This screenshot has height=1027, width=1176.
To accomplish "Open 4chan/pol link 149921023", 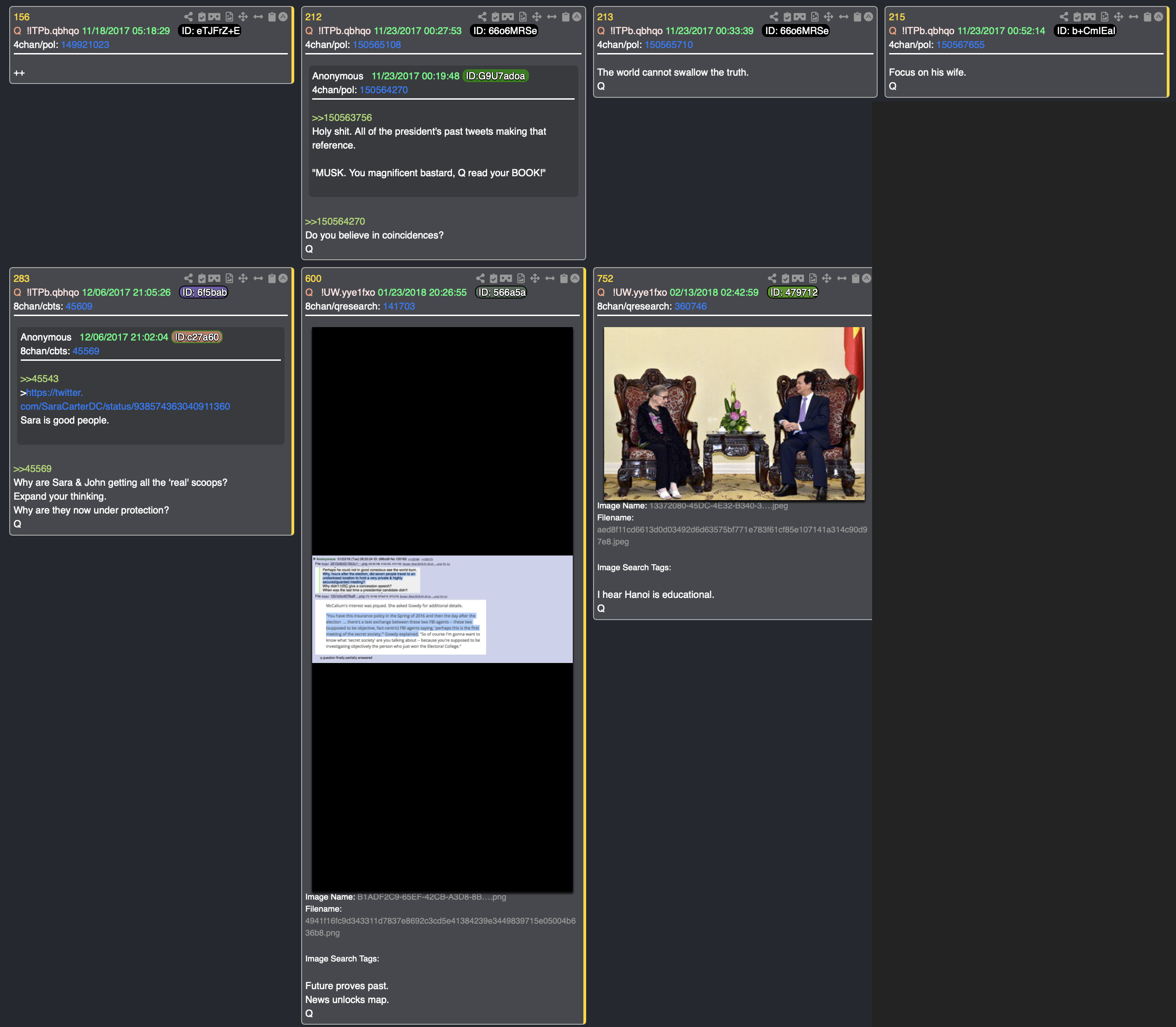I will pyautogui.click(x=85, y=45).
